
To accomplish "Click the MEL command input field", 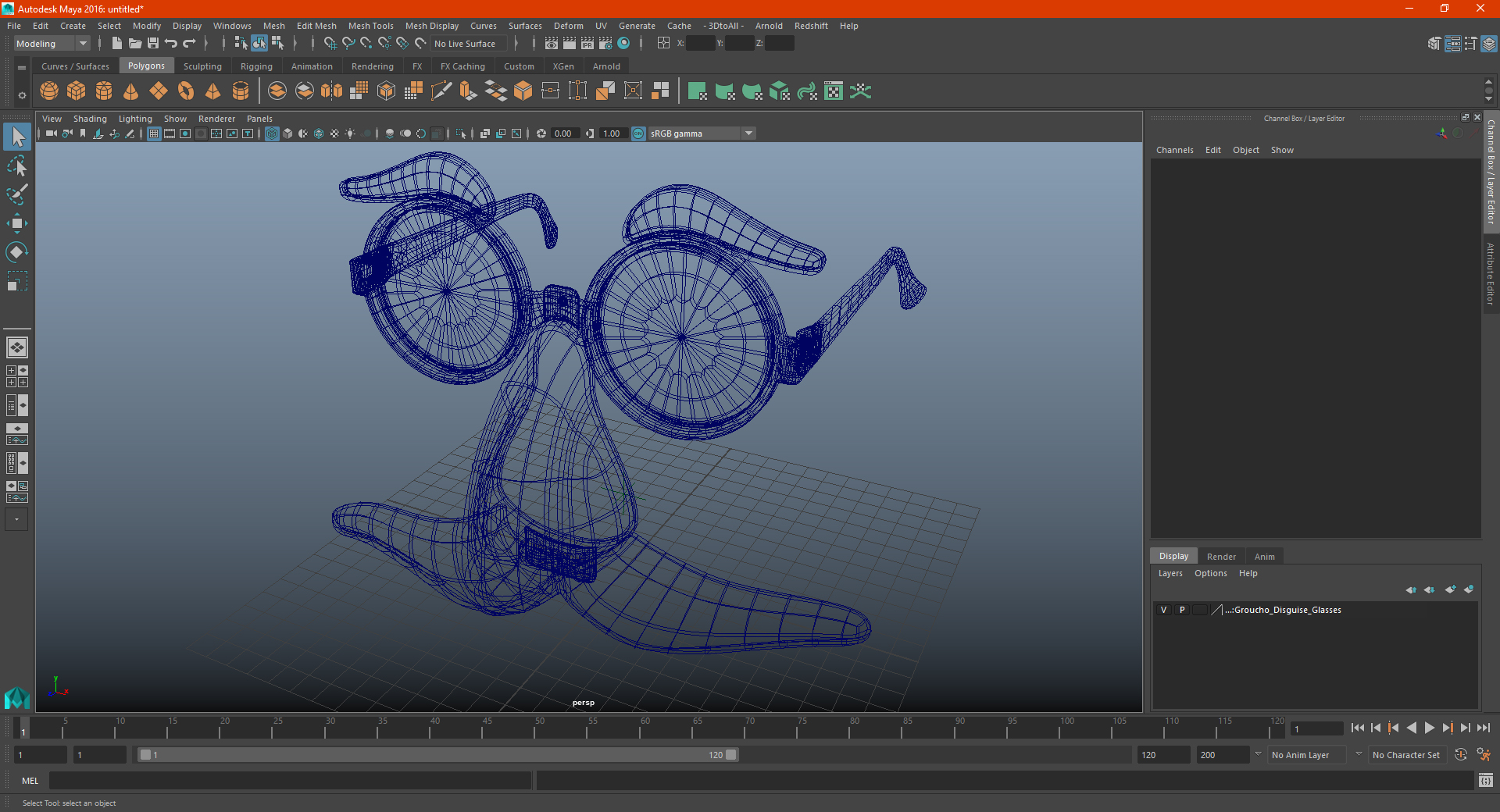I will 291,780.
